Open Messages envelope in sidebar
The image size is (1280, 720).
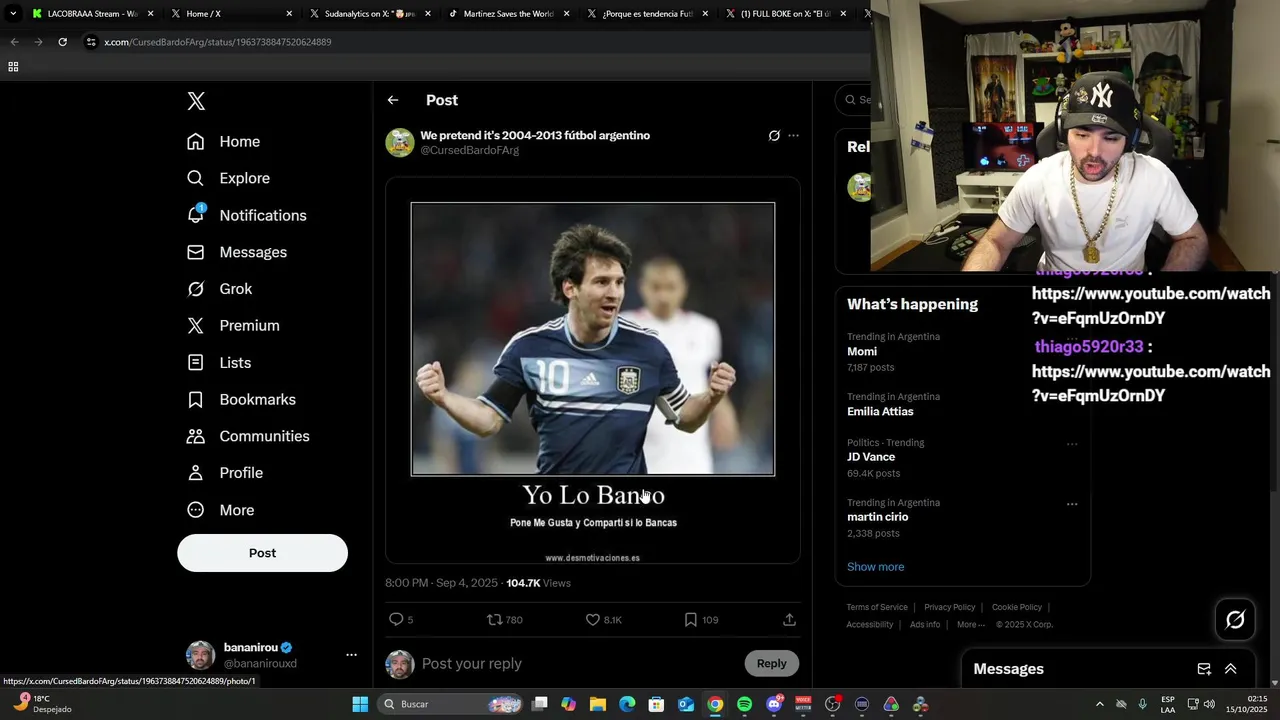tap(196, 252)
